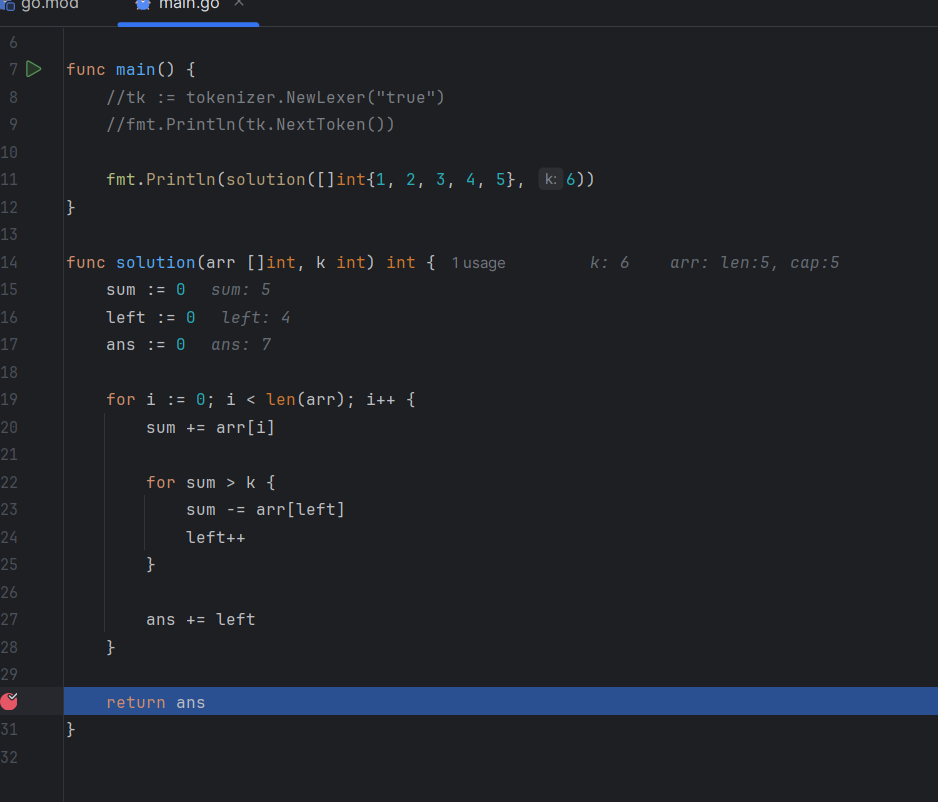938x802 pixels.
Task: Click the inline debug value "sum: 5"
Action: 240,290
